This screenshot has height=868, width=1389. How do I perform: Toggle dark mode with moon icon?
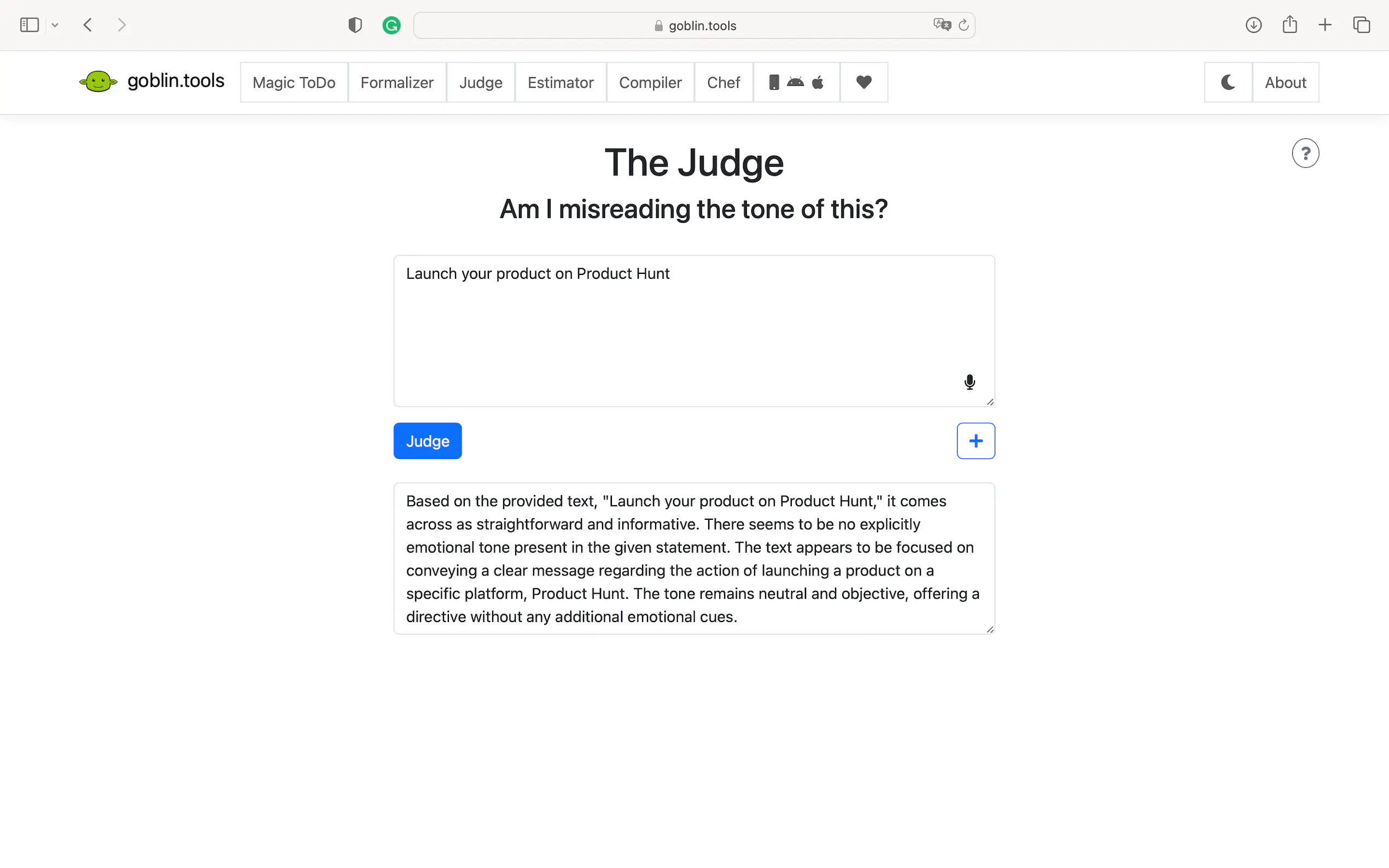pyautogui.click(x=1228, y=82)
